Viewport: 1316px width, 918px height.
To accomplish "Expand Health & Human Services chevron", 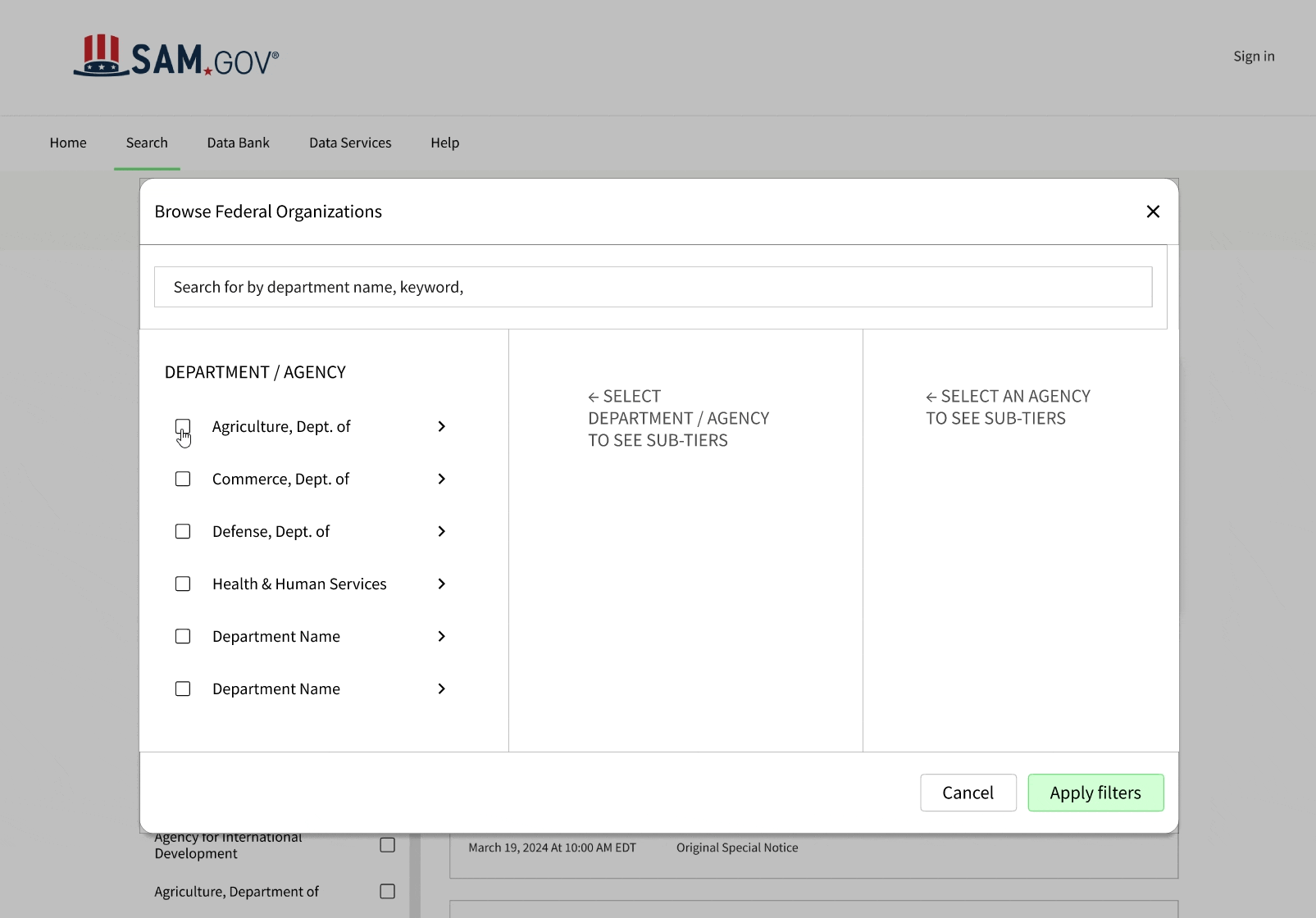I will point(441,584).
